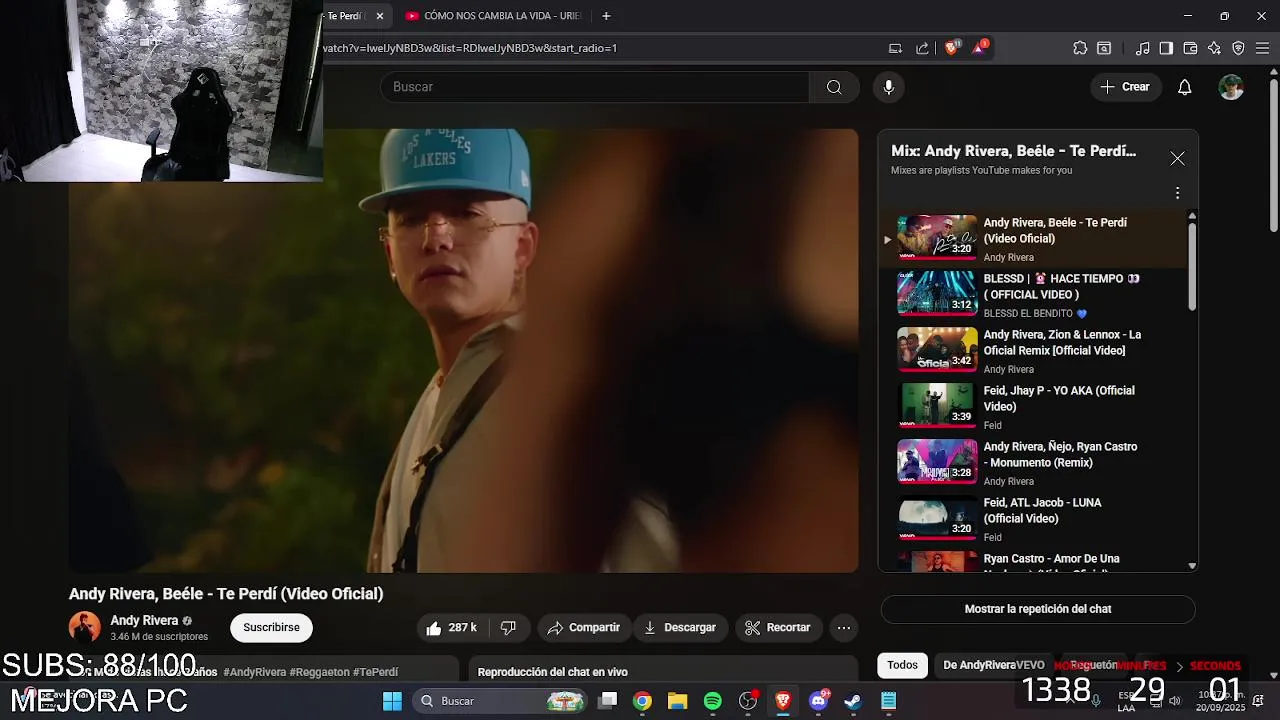This screenshot has width=1280, height=720.
Task: Click the address bar URL
Action: point(470,48)
